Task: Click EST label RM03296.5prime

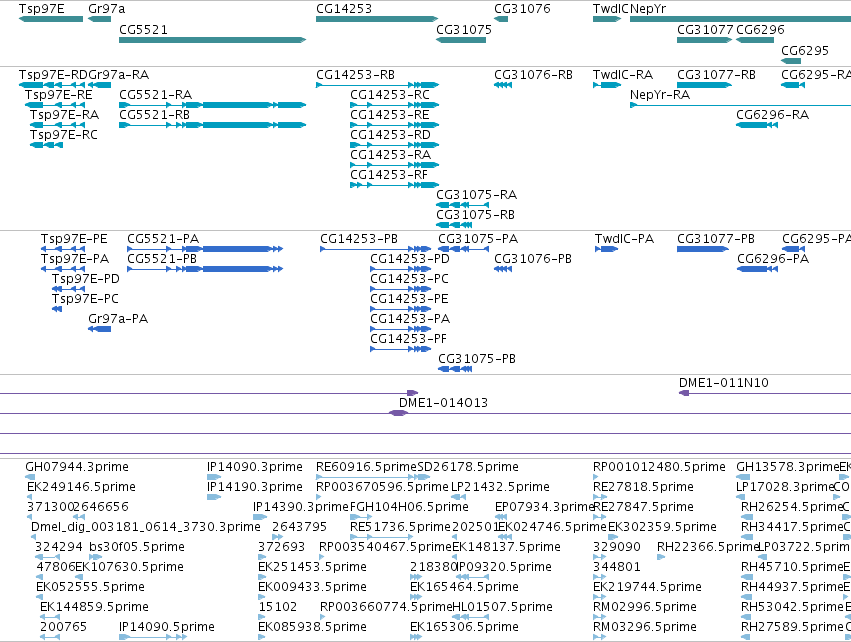Action: click(645, 627)
